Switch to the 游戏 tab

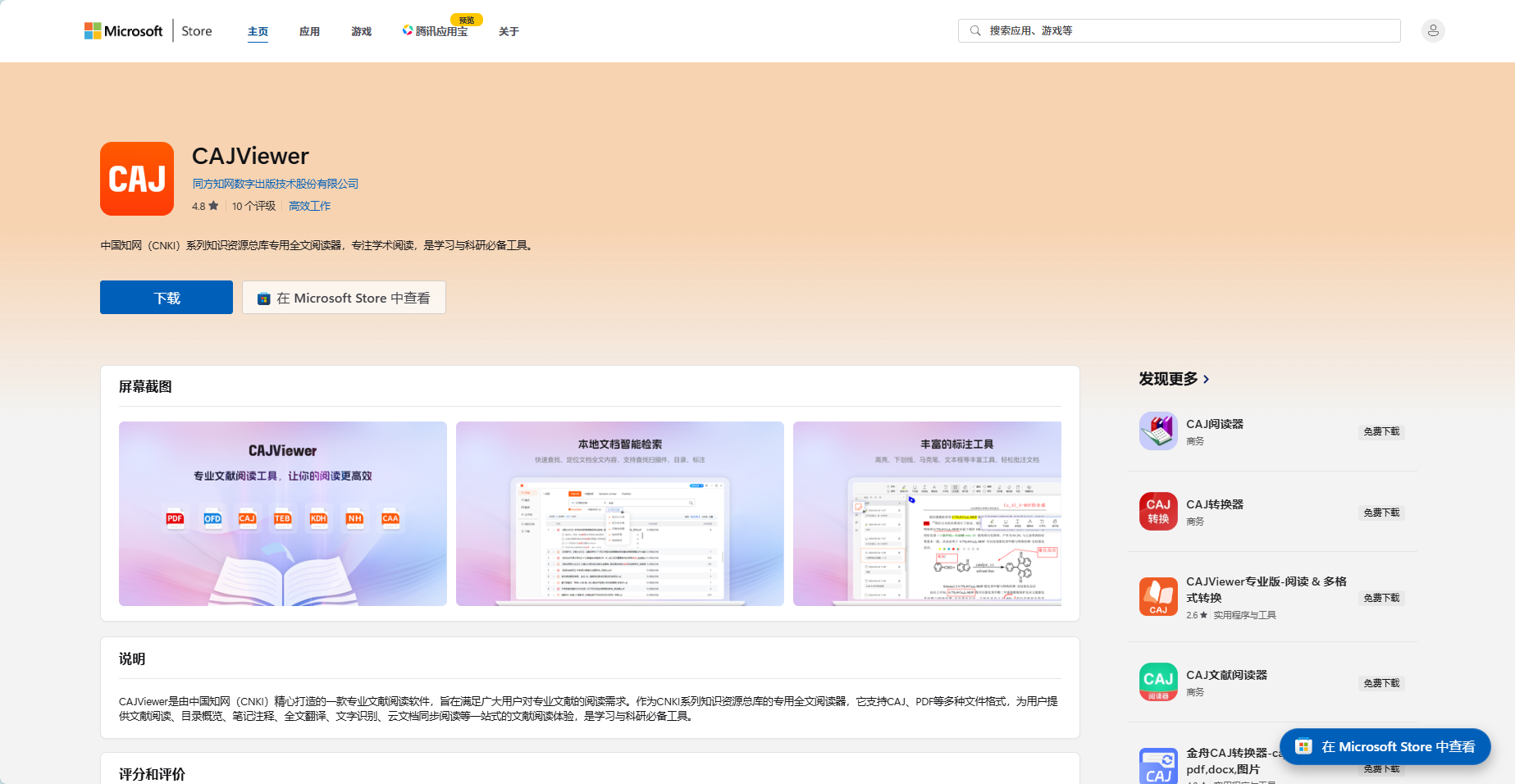[x=361, y=31]
